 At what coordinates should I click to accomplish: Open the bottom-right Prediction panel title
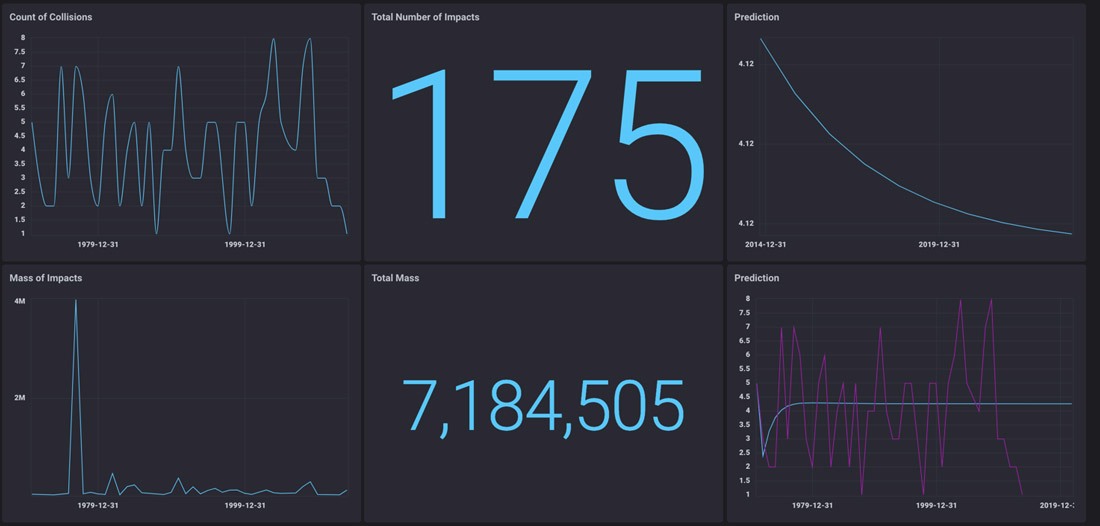click(756, 278)
